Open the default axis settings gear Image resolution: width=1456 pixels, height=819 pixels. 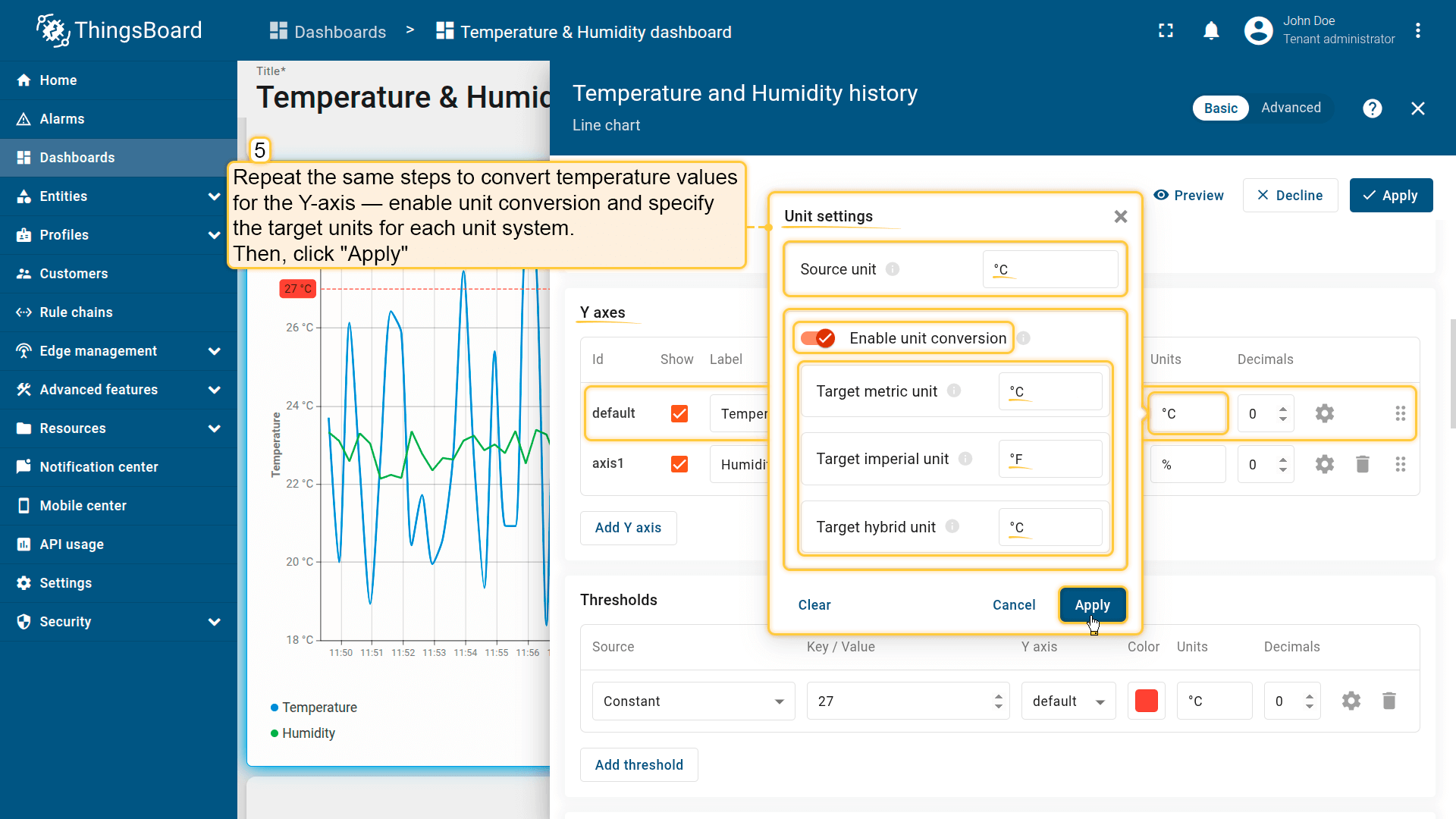click(1324, 413)
